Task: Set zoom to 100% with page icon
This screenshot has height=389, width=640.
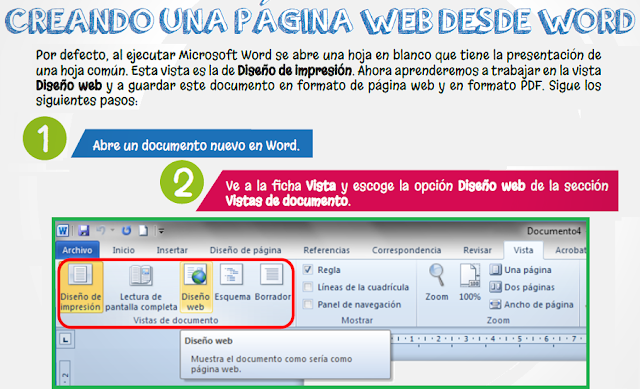Action: pyautogui.click(x=469, y=282)
